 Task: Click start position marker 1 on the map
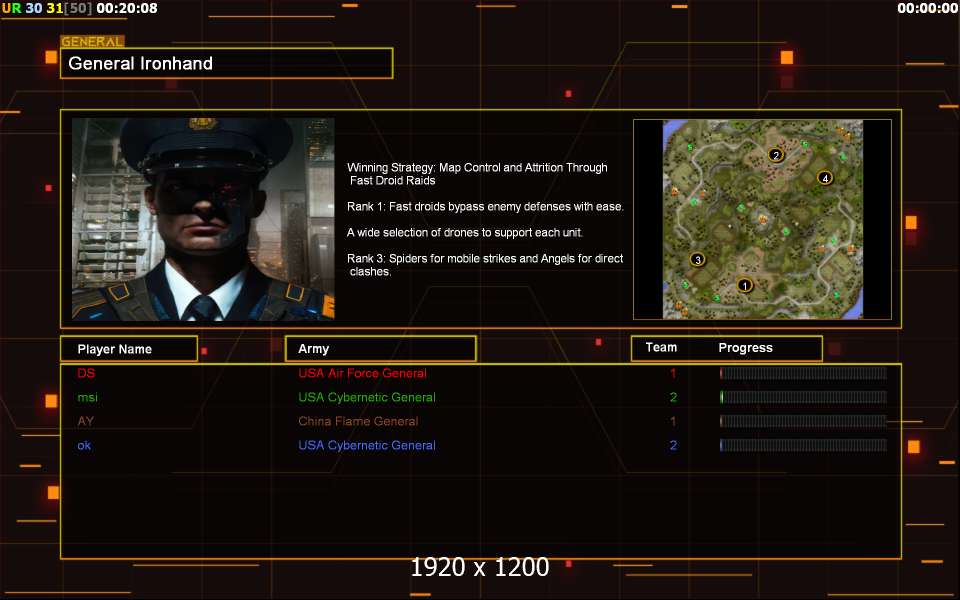pos(744,285)
